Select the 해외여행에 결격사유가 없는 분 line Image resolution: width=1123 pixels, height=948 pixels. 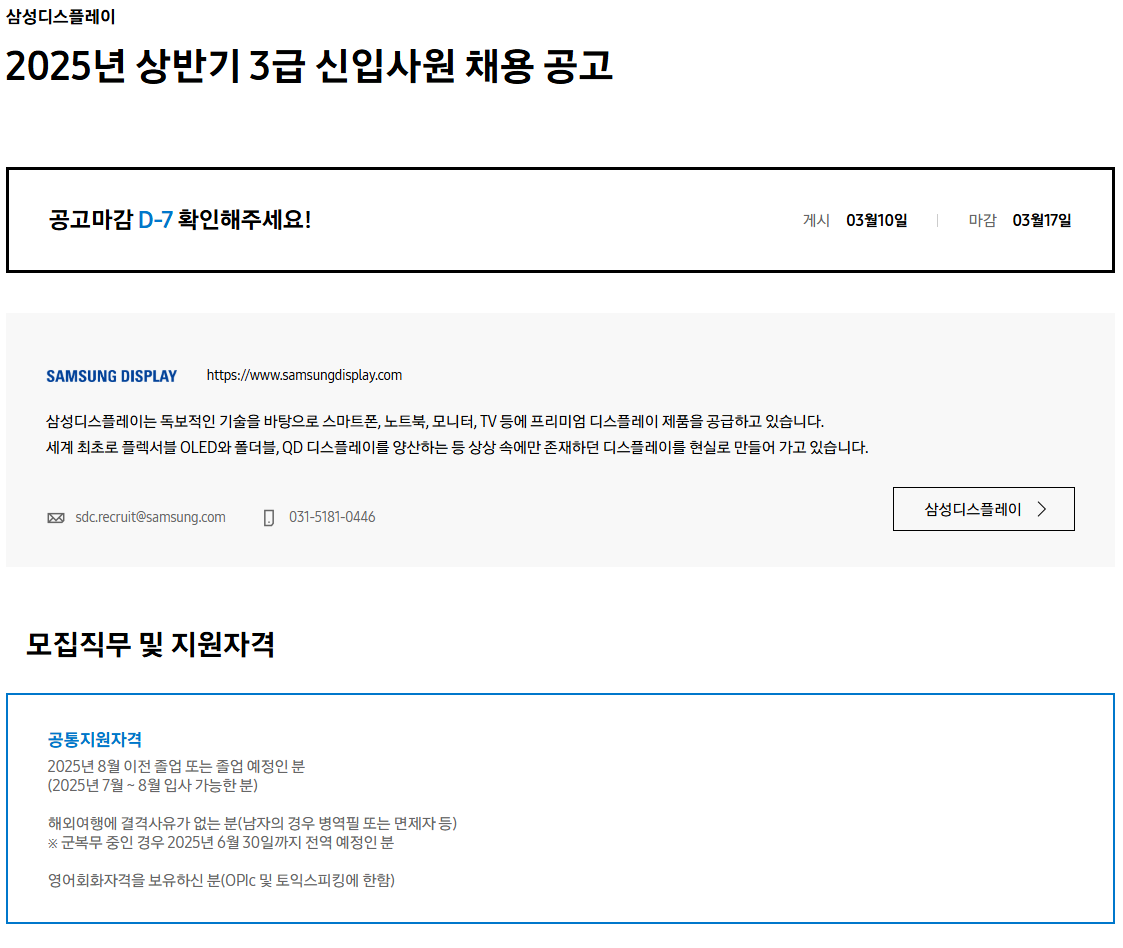pyautogui.click(x=252, y=823)
